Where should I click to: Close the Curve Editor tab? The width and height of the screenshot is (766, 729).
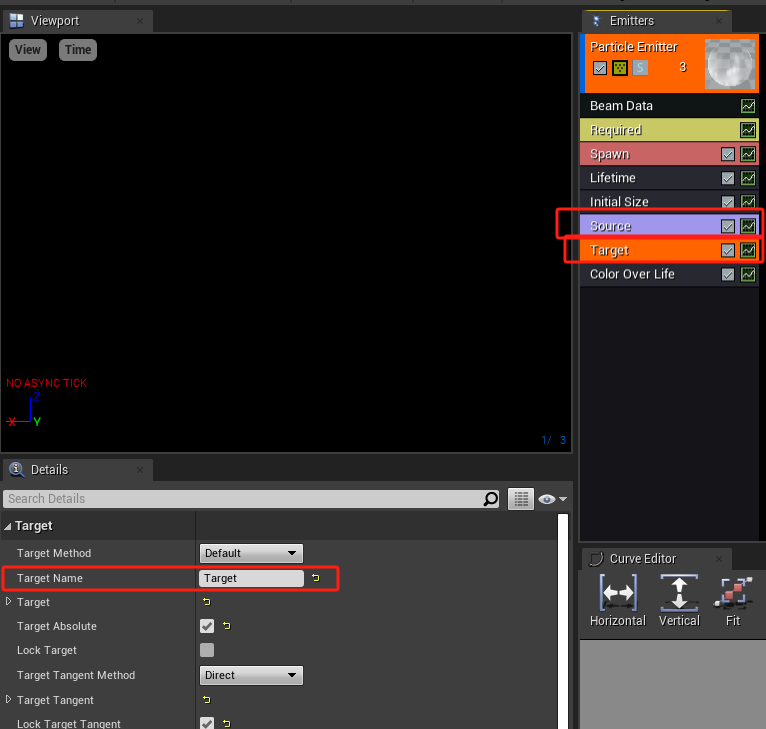tap(719, 558)
